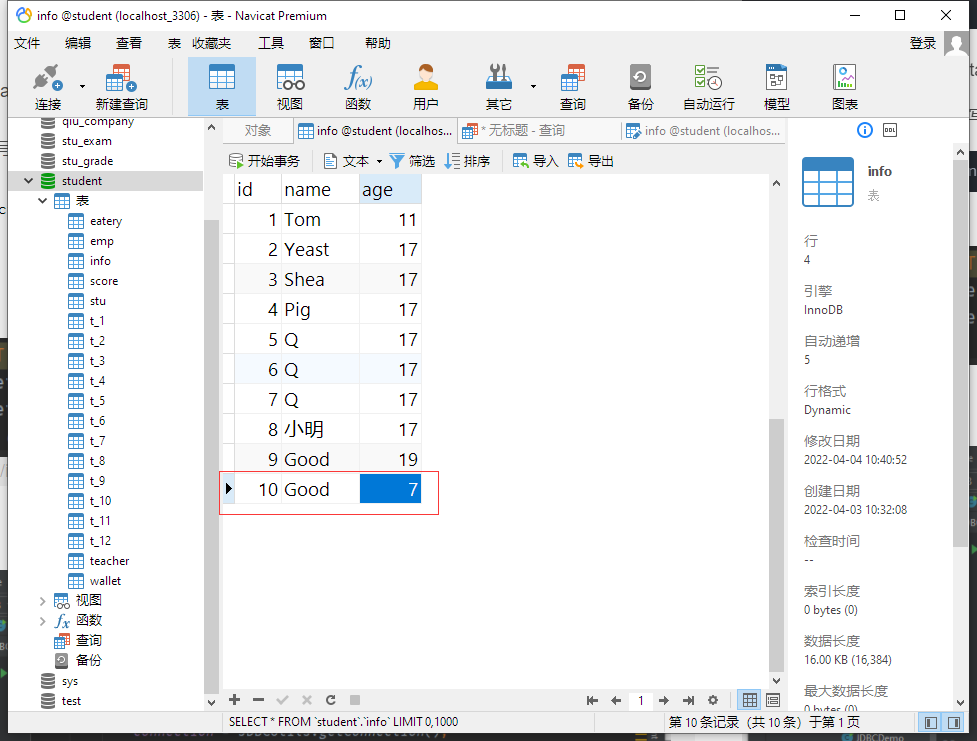The image size is (977, 741).
Task: Click the Begin Transaction (开始事务) button
Action: click(264, 161)
